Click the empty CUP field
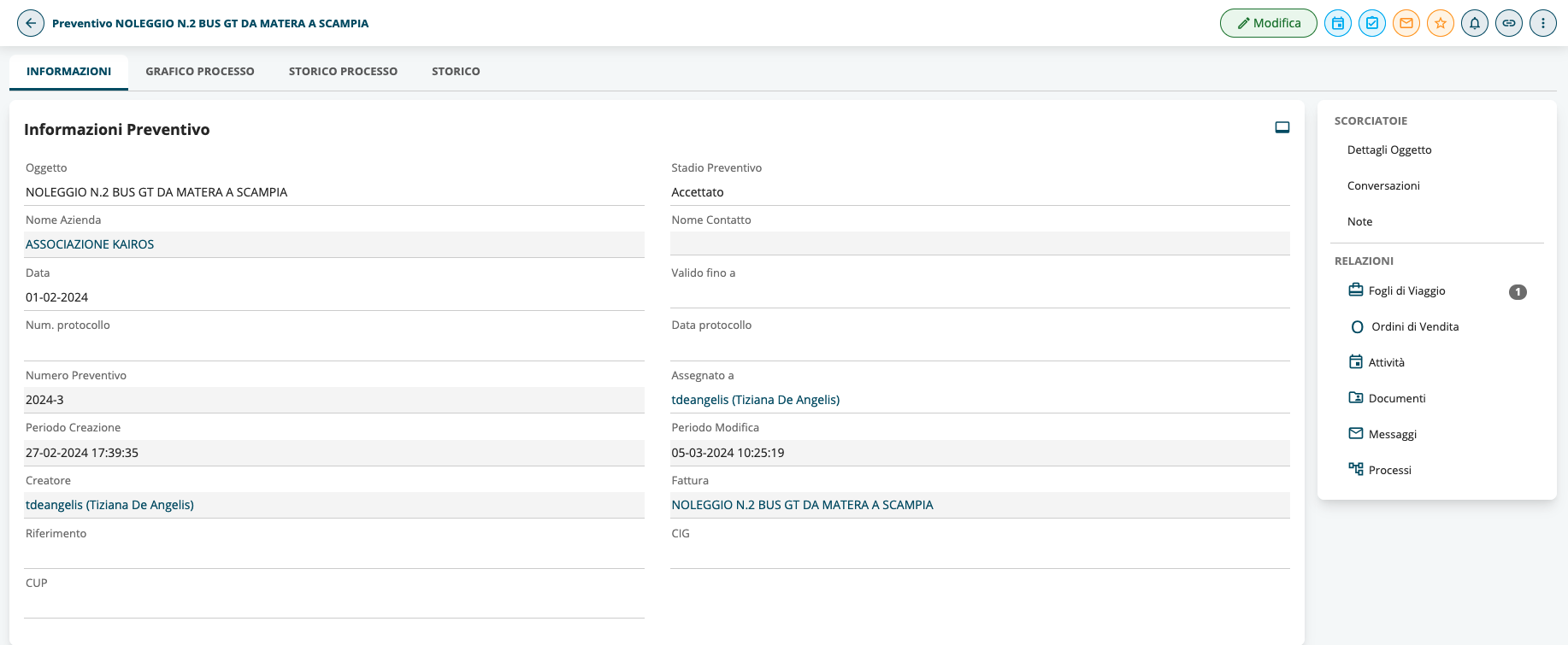Screen dimensions: 1568x645 pyautogui.click(x=334, y=606)
